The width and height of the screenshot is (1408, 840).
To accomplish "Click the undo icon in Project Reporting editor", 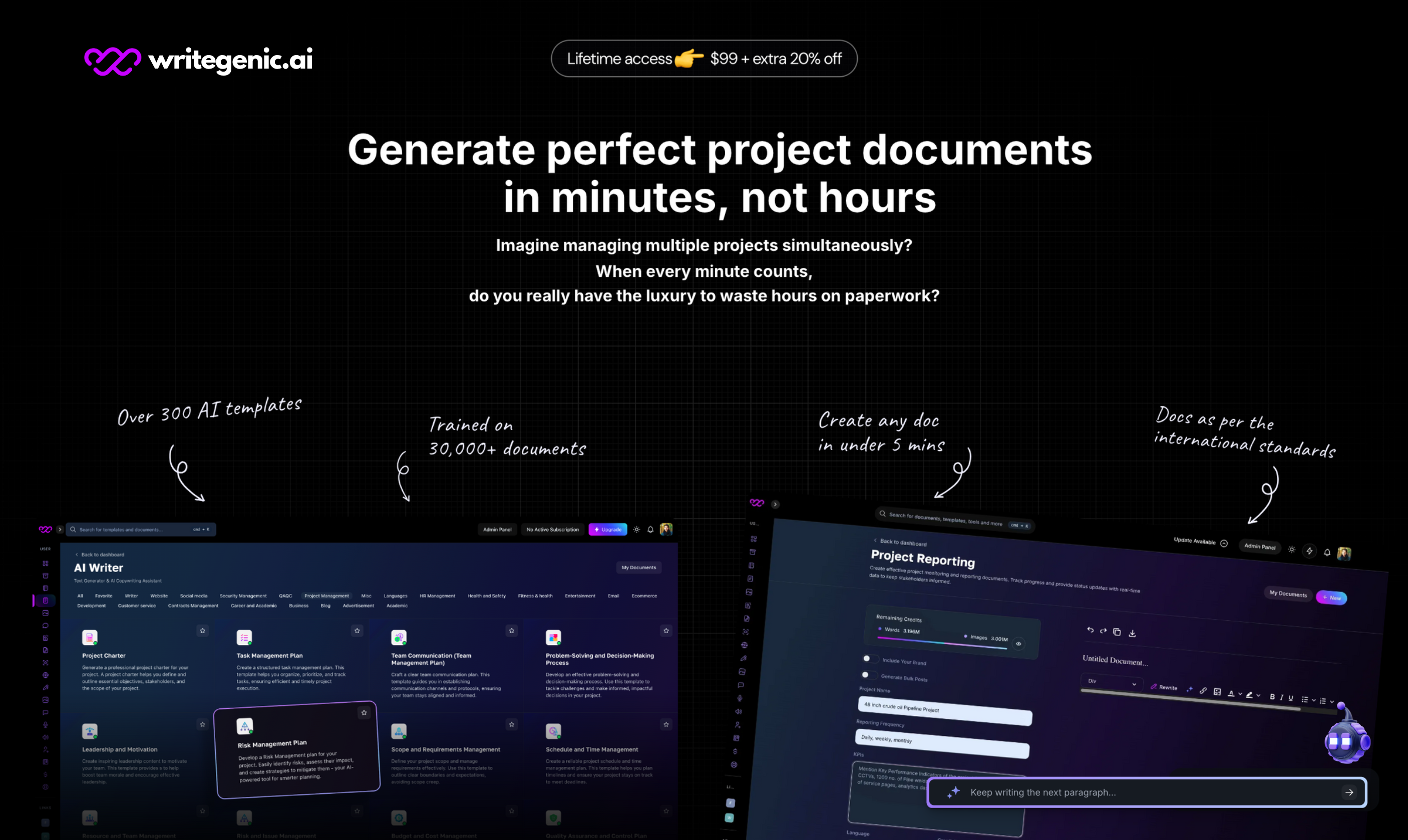I will click(1091, 629).
